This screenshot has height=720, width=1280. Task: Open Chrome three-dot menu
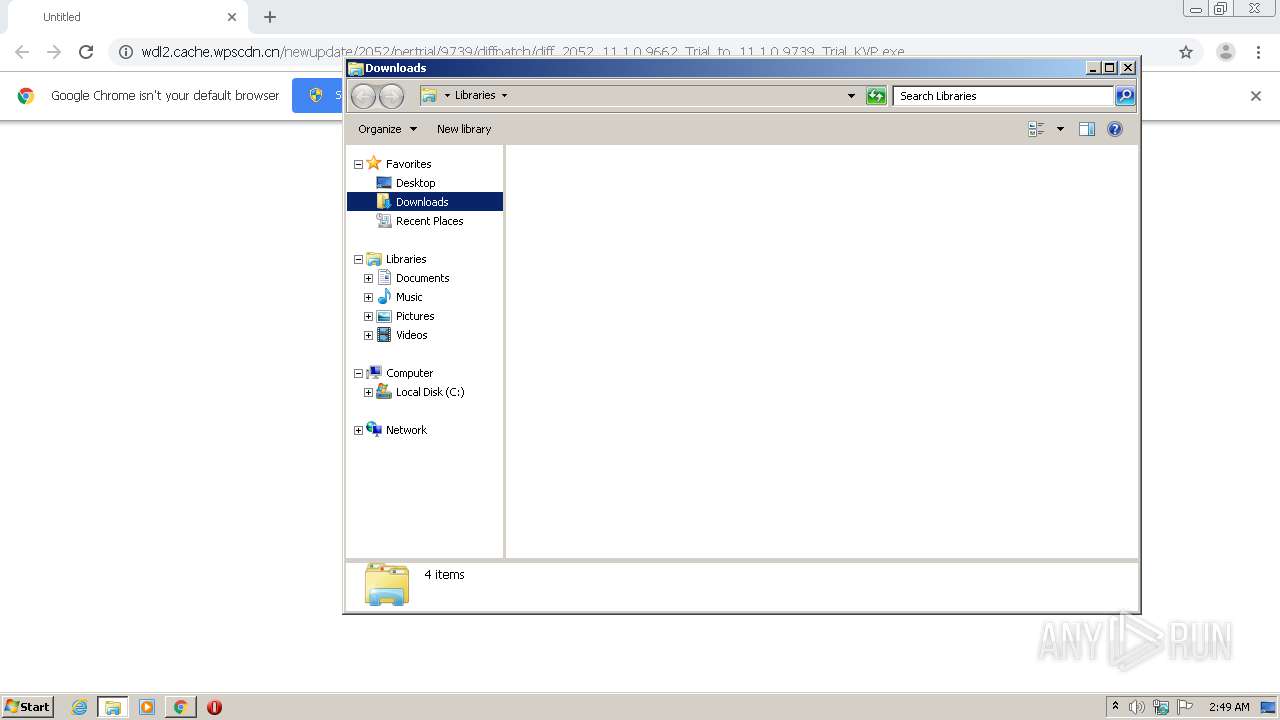(1258, 52)
